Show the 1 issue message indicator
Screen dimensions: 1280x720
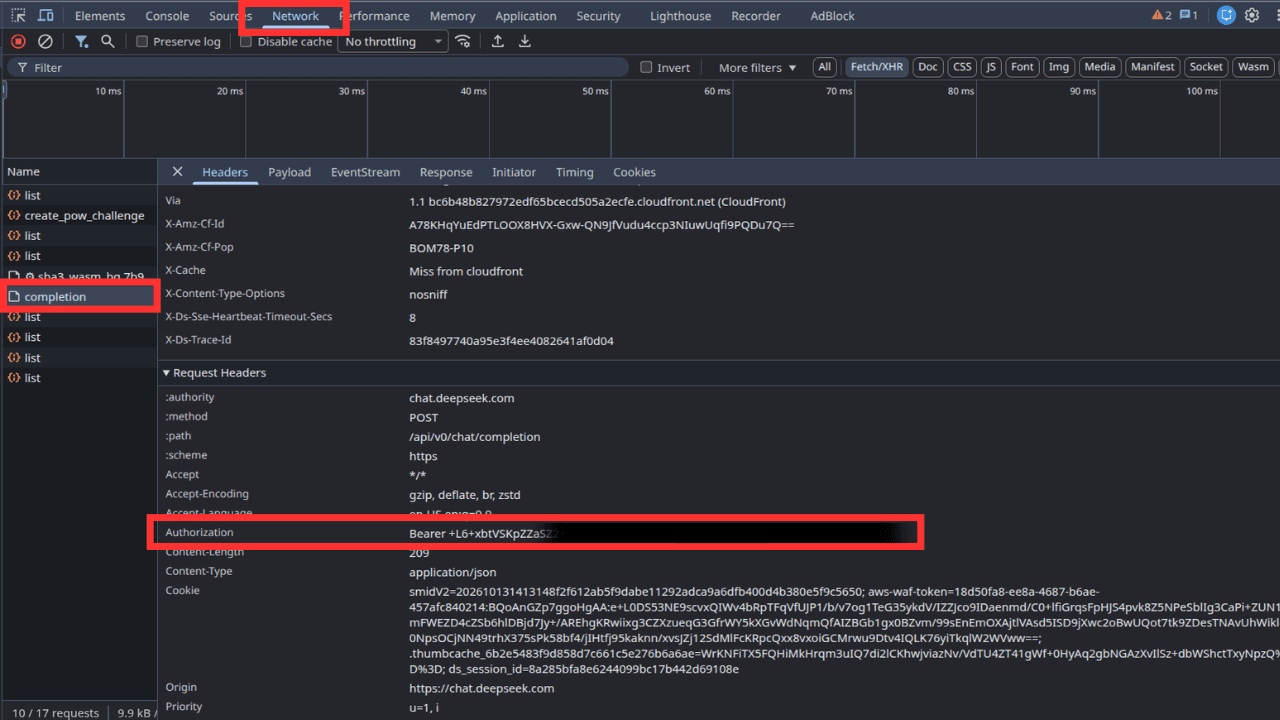click(x=1189, y=16)
